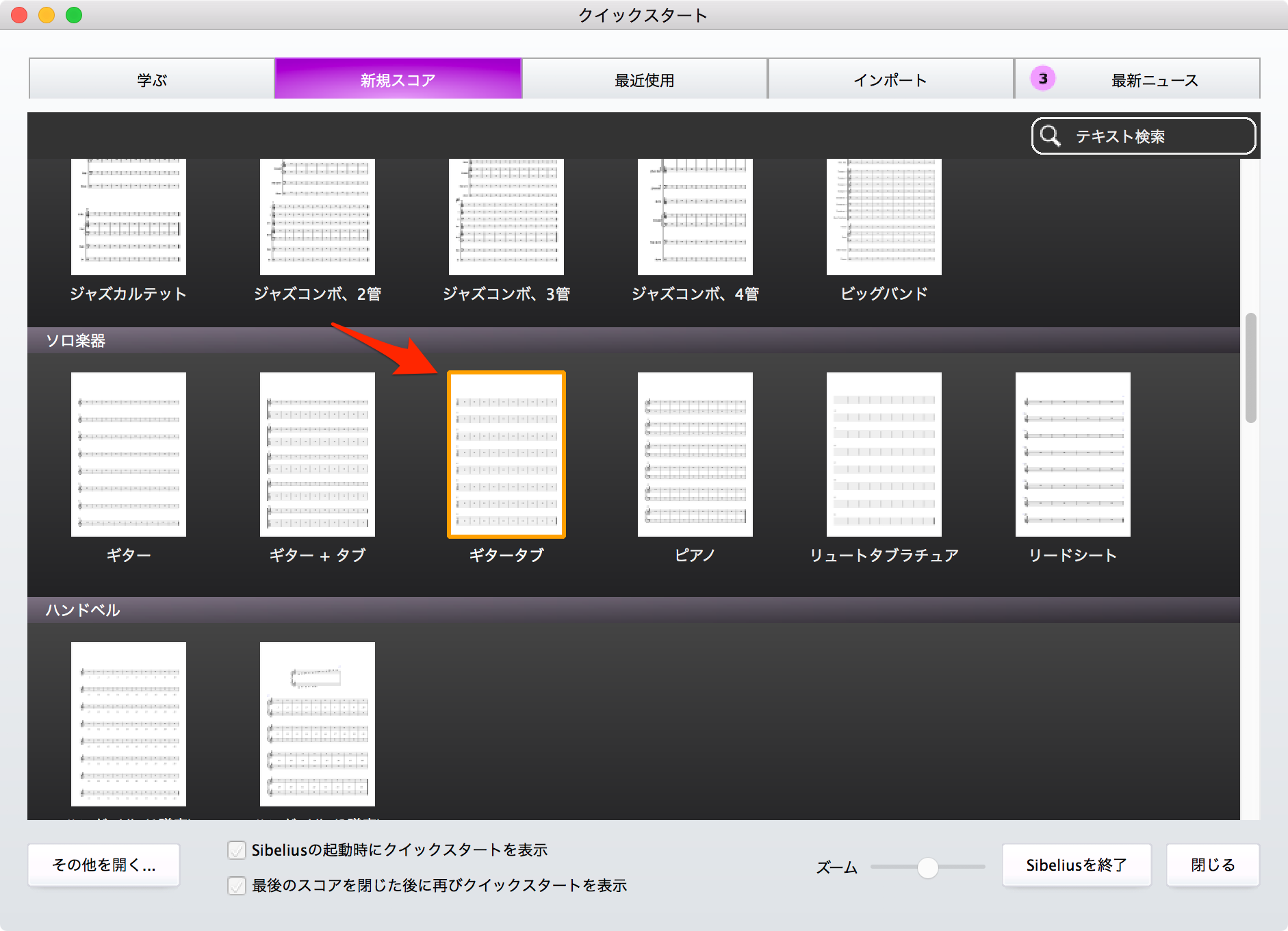Image resolution: width=1288 pixels, height=931 pixels.
Task: Click the ズーム slider handle
Action: pos(928,867)
